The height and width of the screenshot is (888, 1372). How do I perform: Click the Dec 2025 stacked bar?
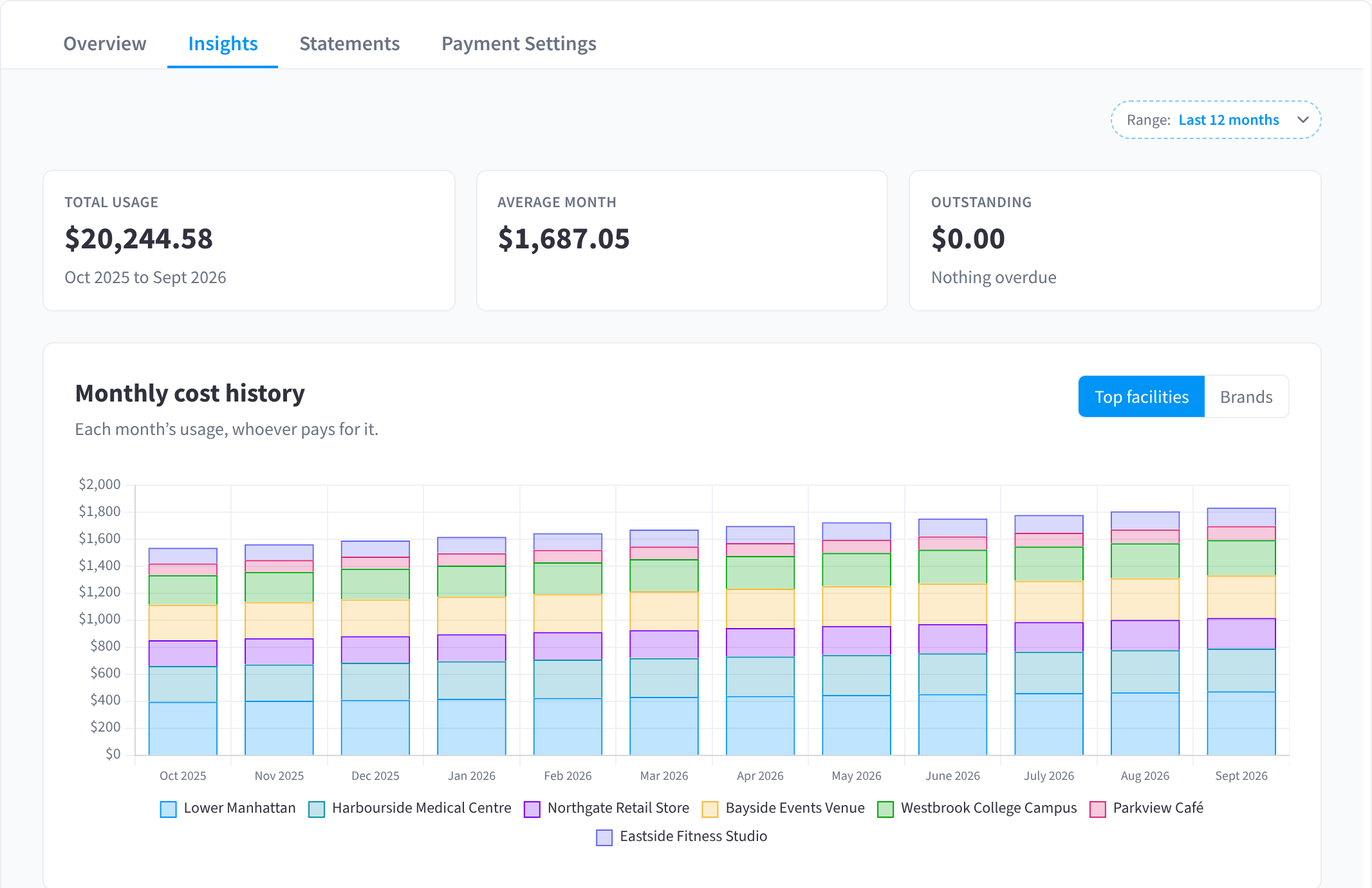(375, 648)
